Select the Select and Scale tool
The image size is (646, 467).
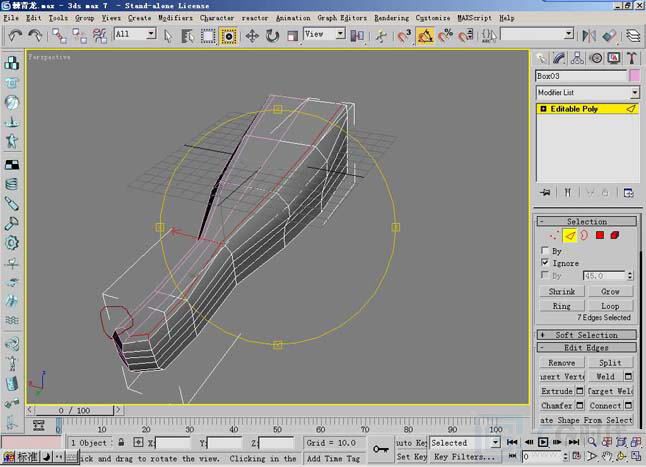pyautogui.click(x=293, y=36)
